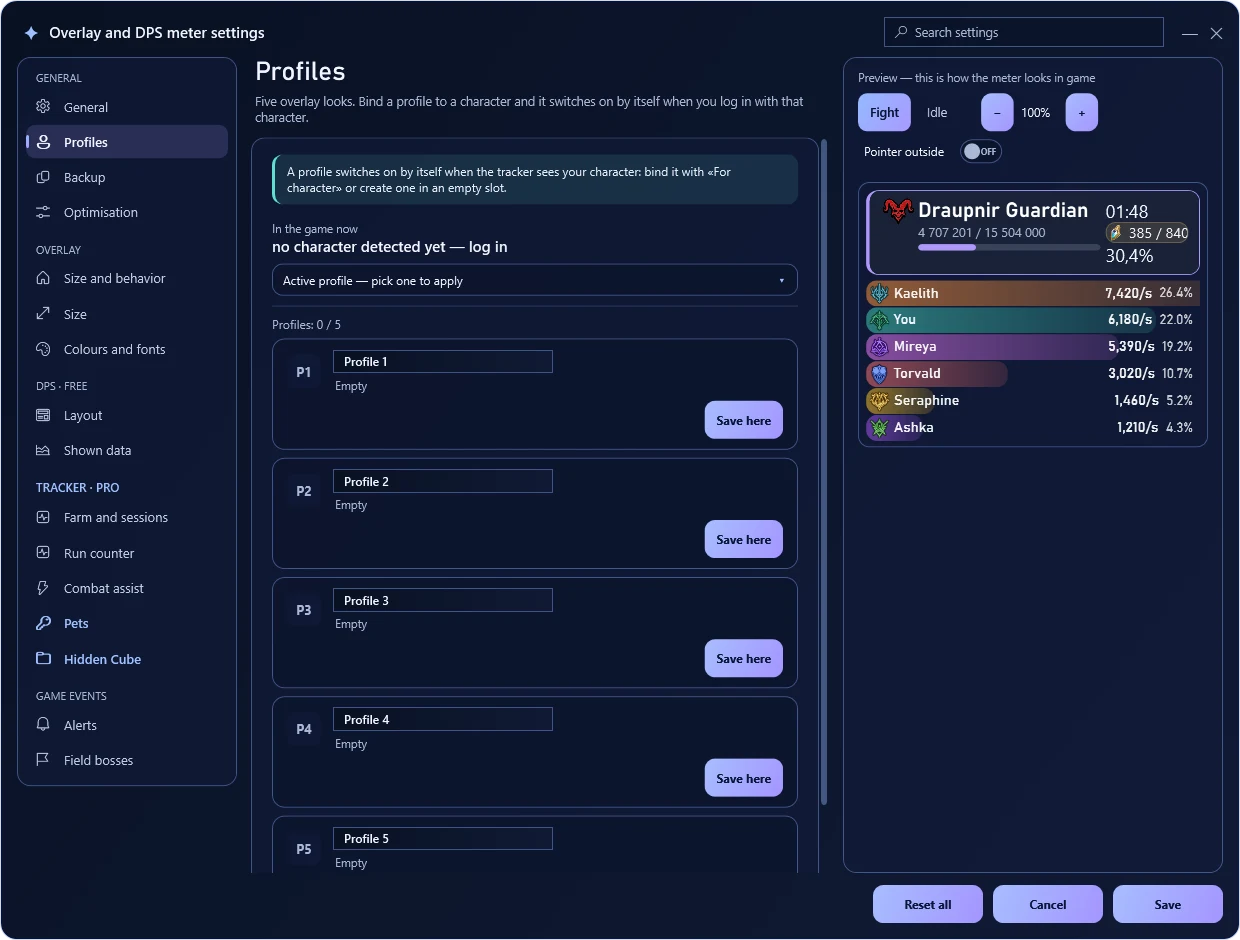Screen dimensions: 1240x940
Task: Click the P4 slot badge
Action: click(x=304, y=729)
